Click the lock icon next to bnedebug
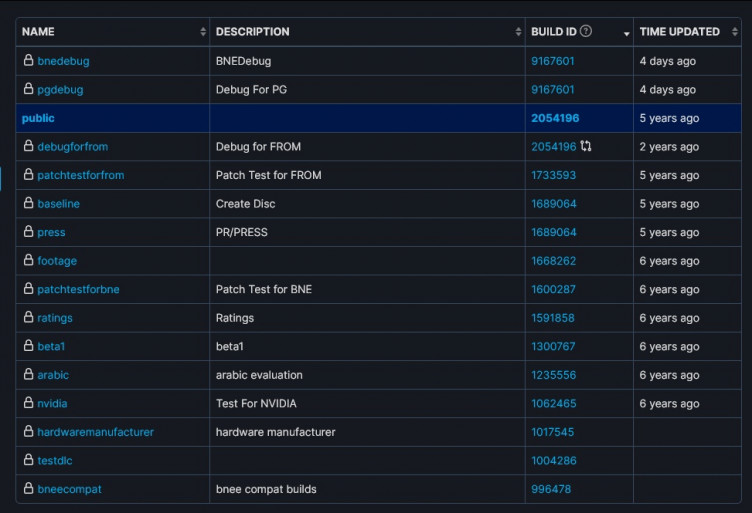The width and height of the screenshot is (752, 513). pyautogui.click(x=28, y=61)
